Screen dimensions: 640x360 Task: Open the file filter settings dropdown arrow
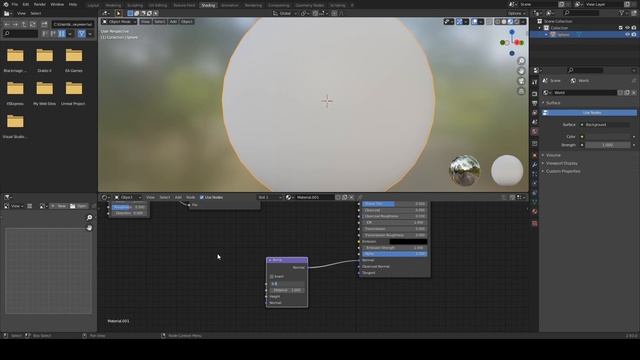click(90, 34)
